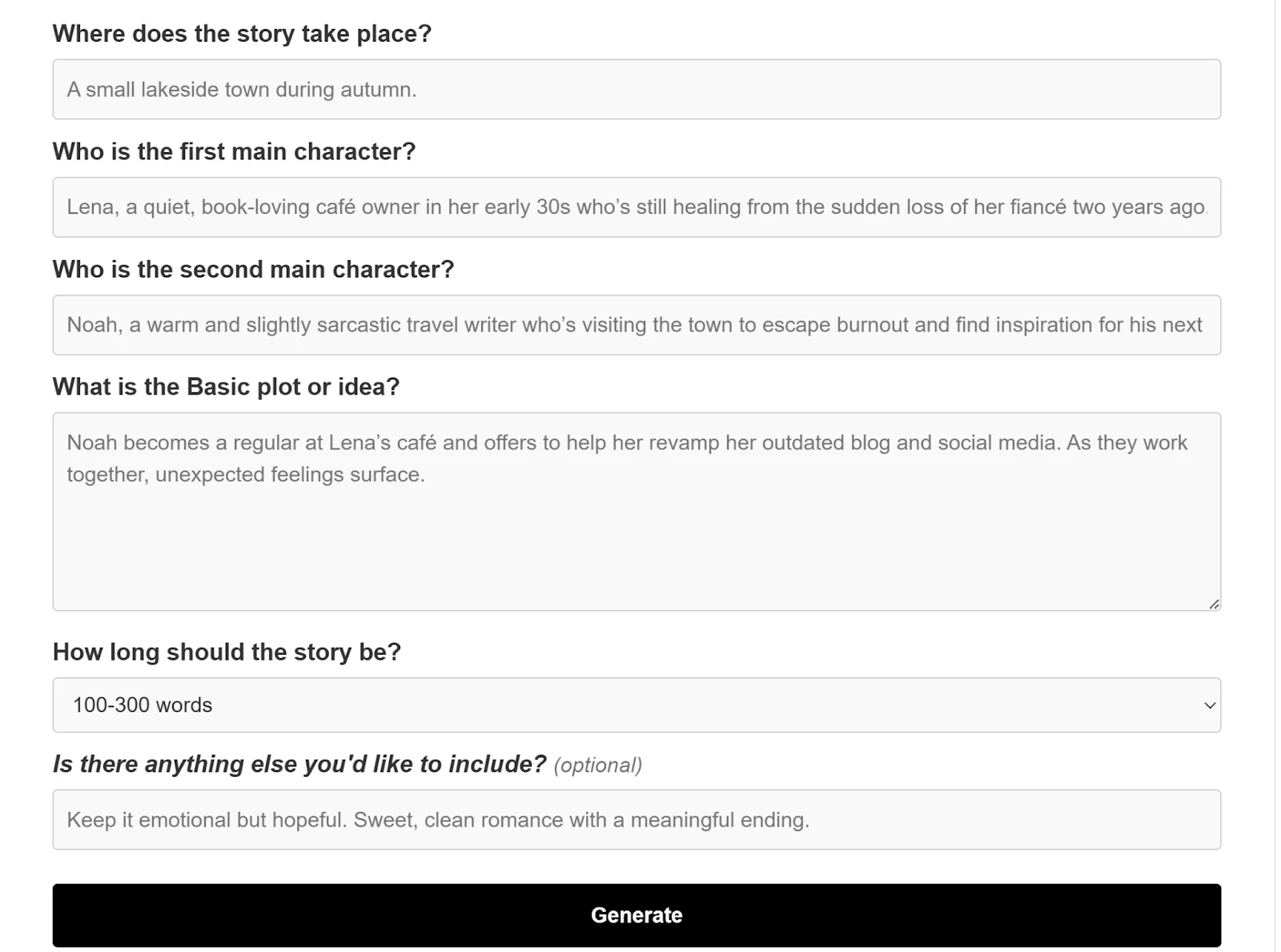Click the "Who is the first main character?" label

(x=234, y=151)
